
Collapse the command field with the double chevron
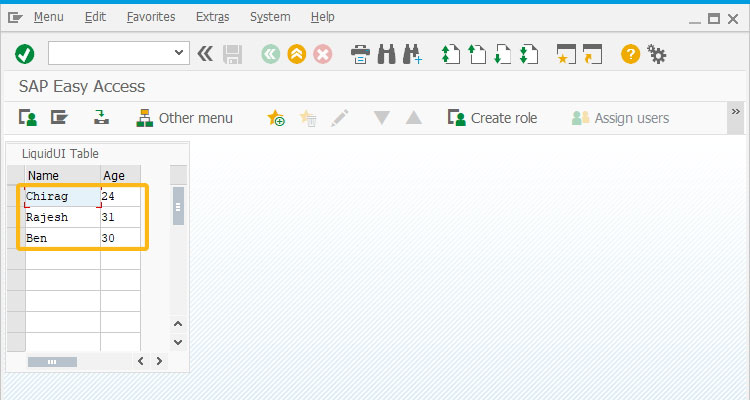click(205, 54)
